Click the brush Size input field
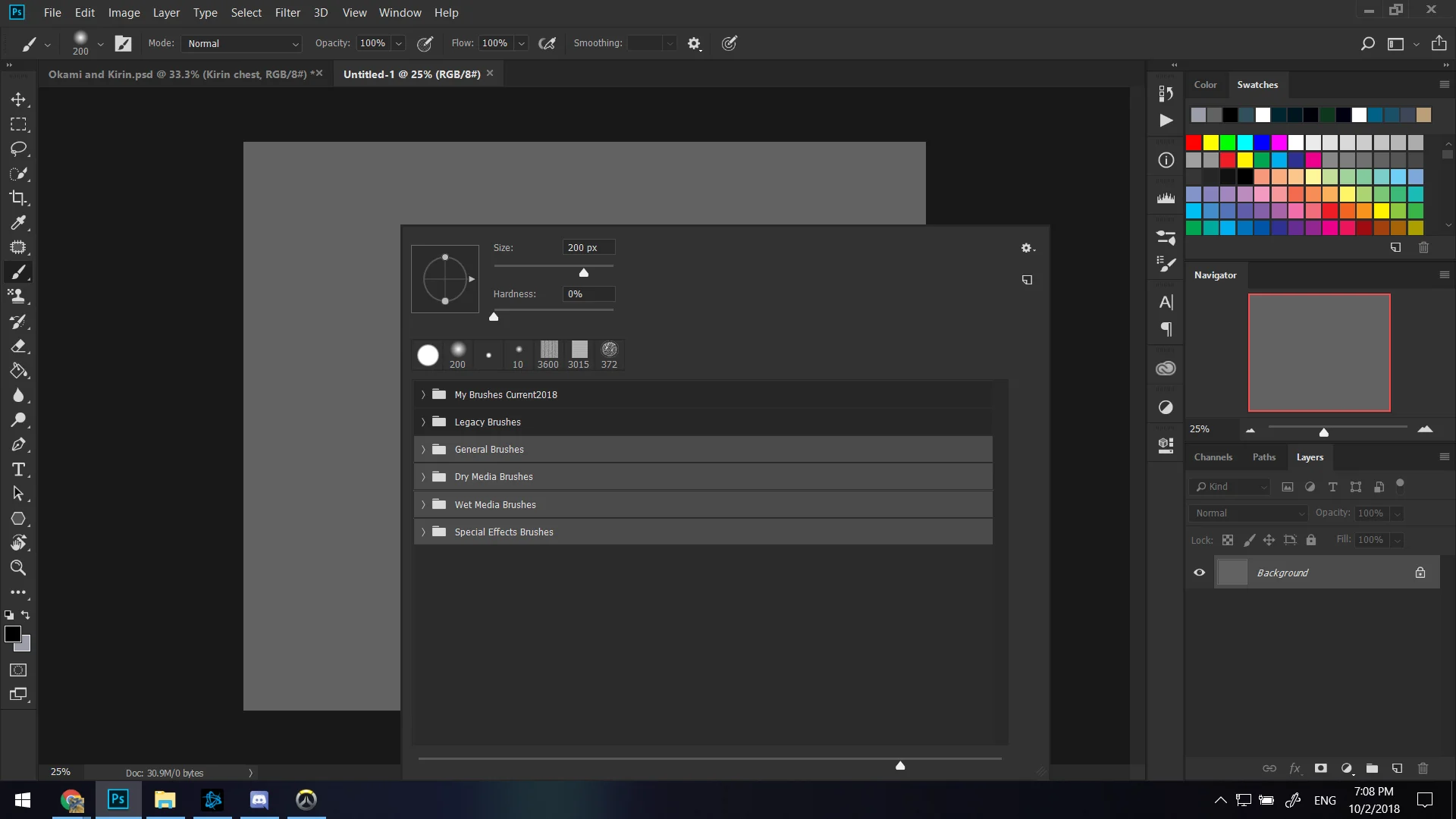The image size is (1456, 819). point(588,247)
